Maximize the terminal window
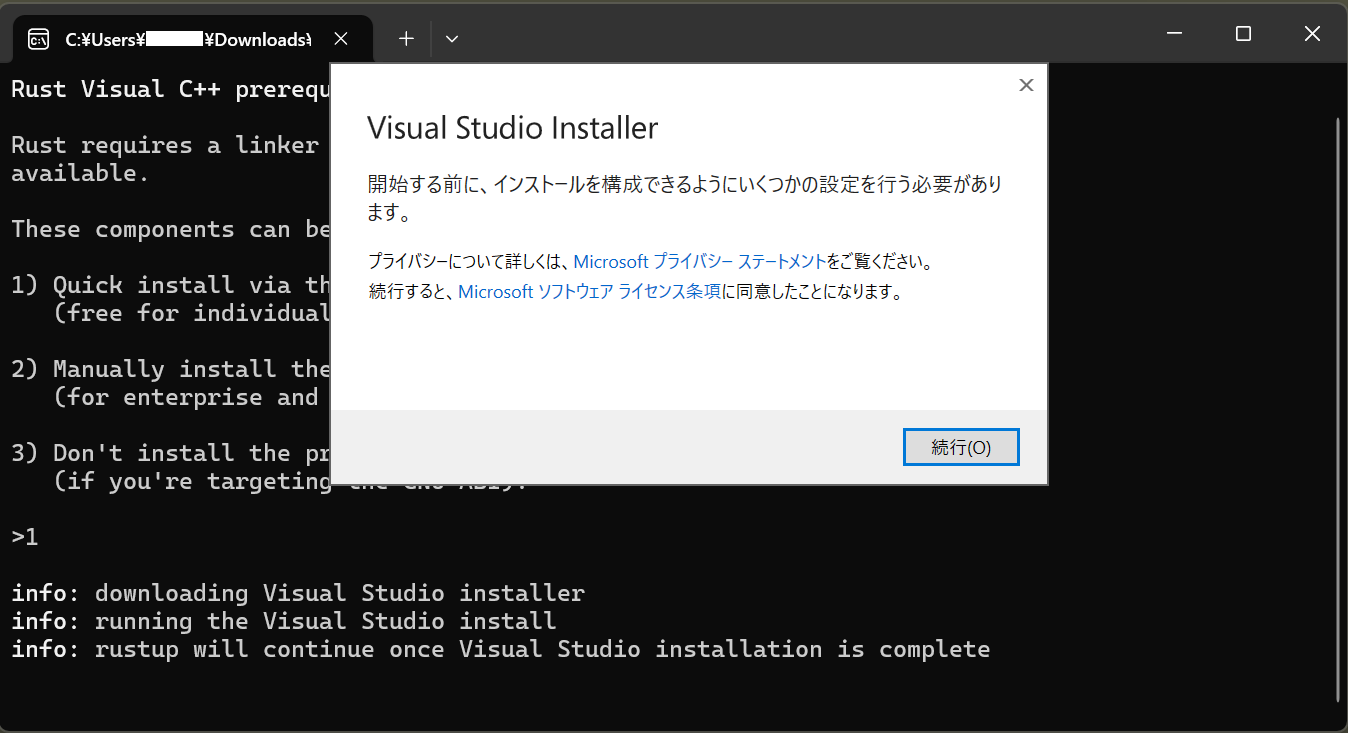1348x733 pixels. (x=1243, y=34)
